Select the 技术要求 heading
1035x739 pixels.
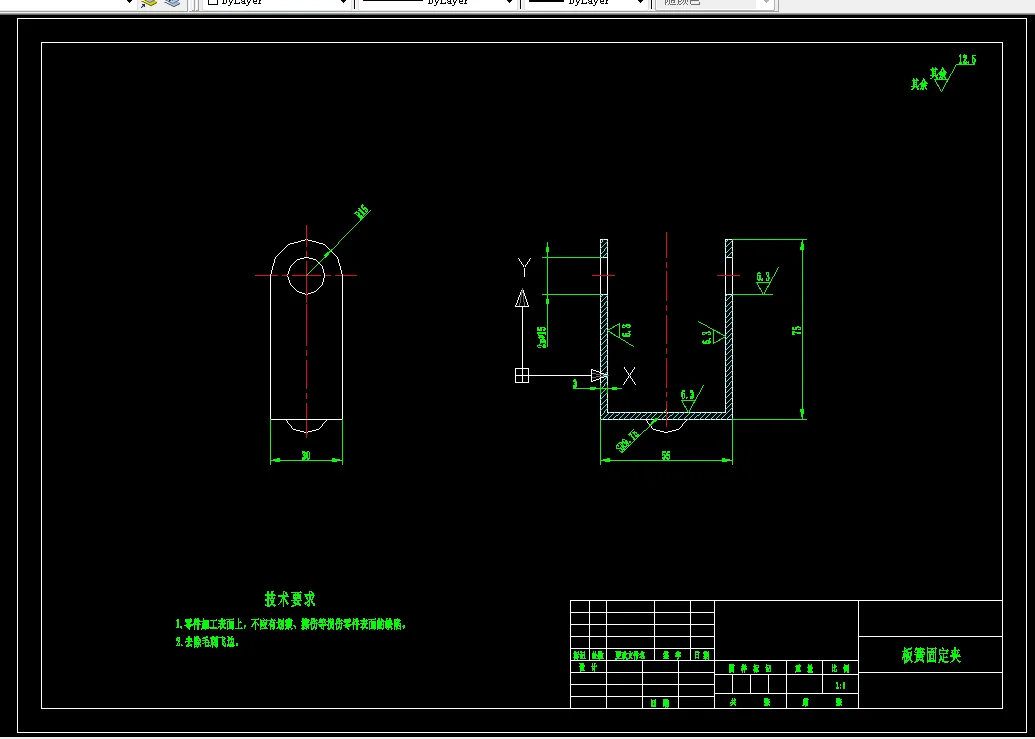pyautogui.click(x=290, y=599)
